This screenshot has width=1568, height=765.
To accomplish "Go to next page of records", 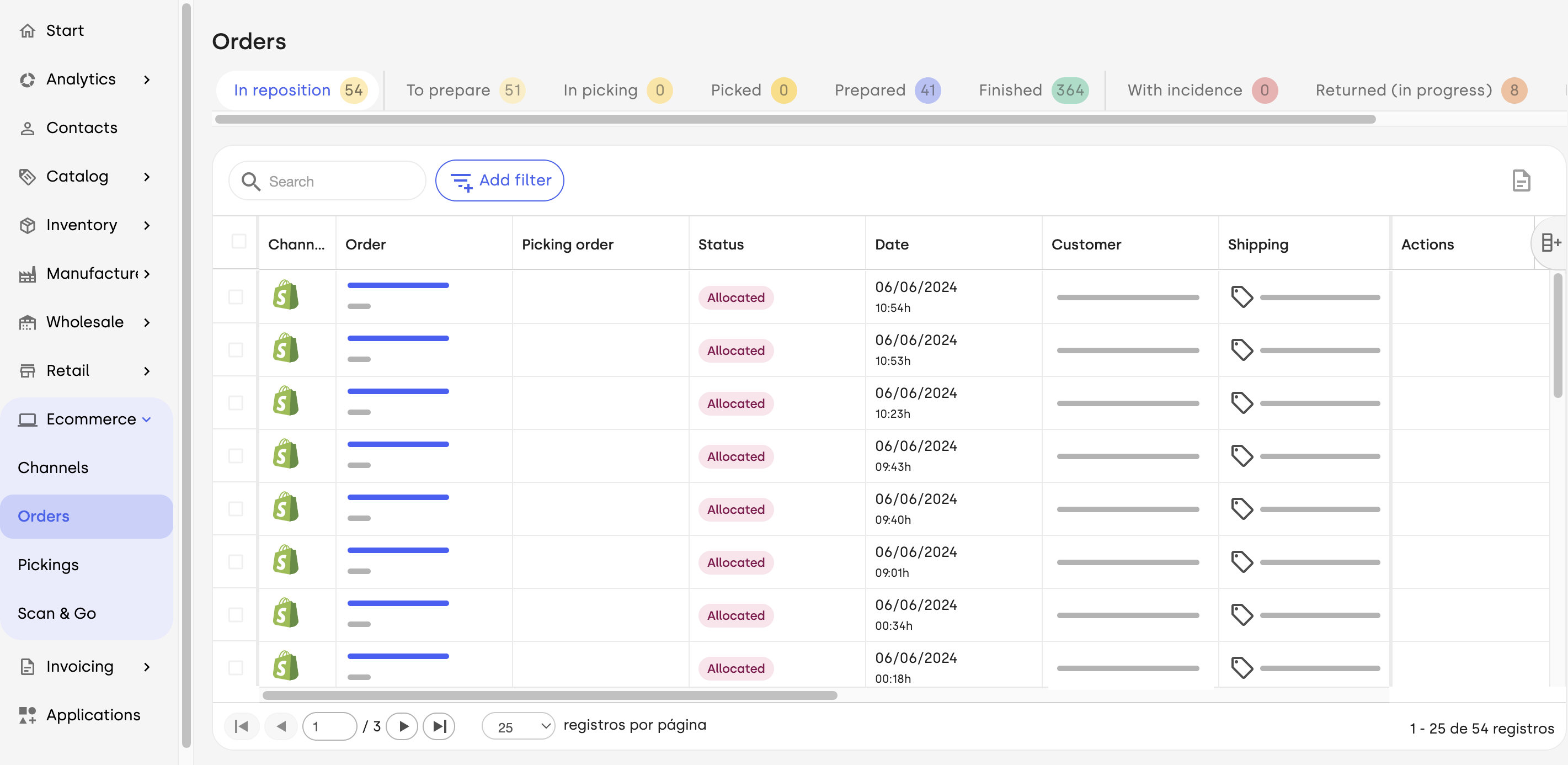I will [402, 726].
